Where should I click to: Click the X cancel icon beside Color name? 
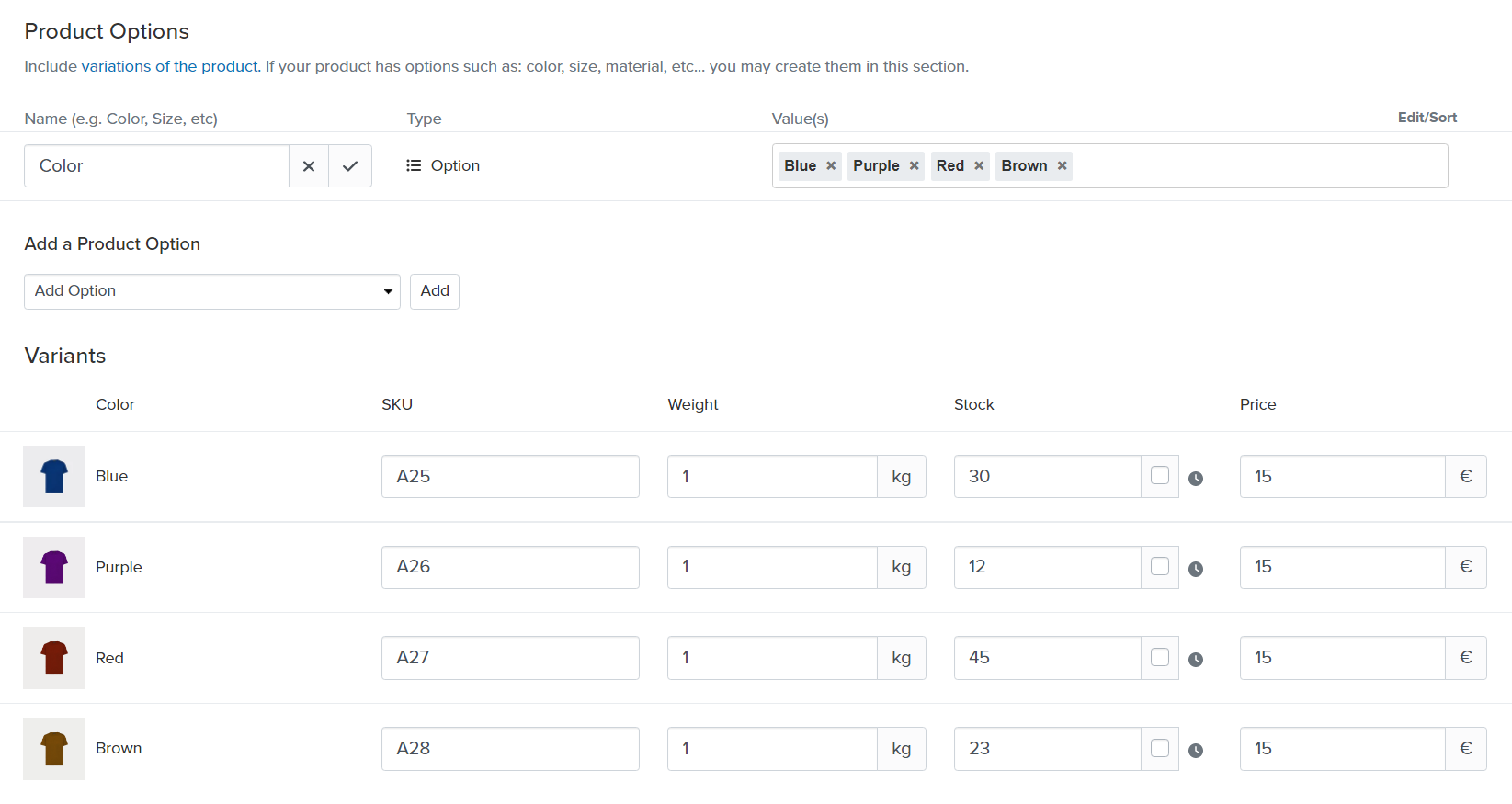309,166
